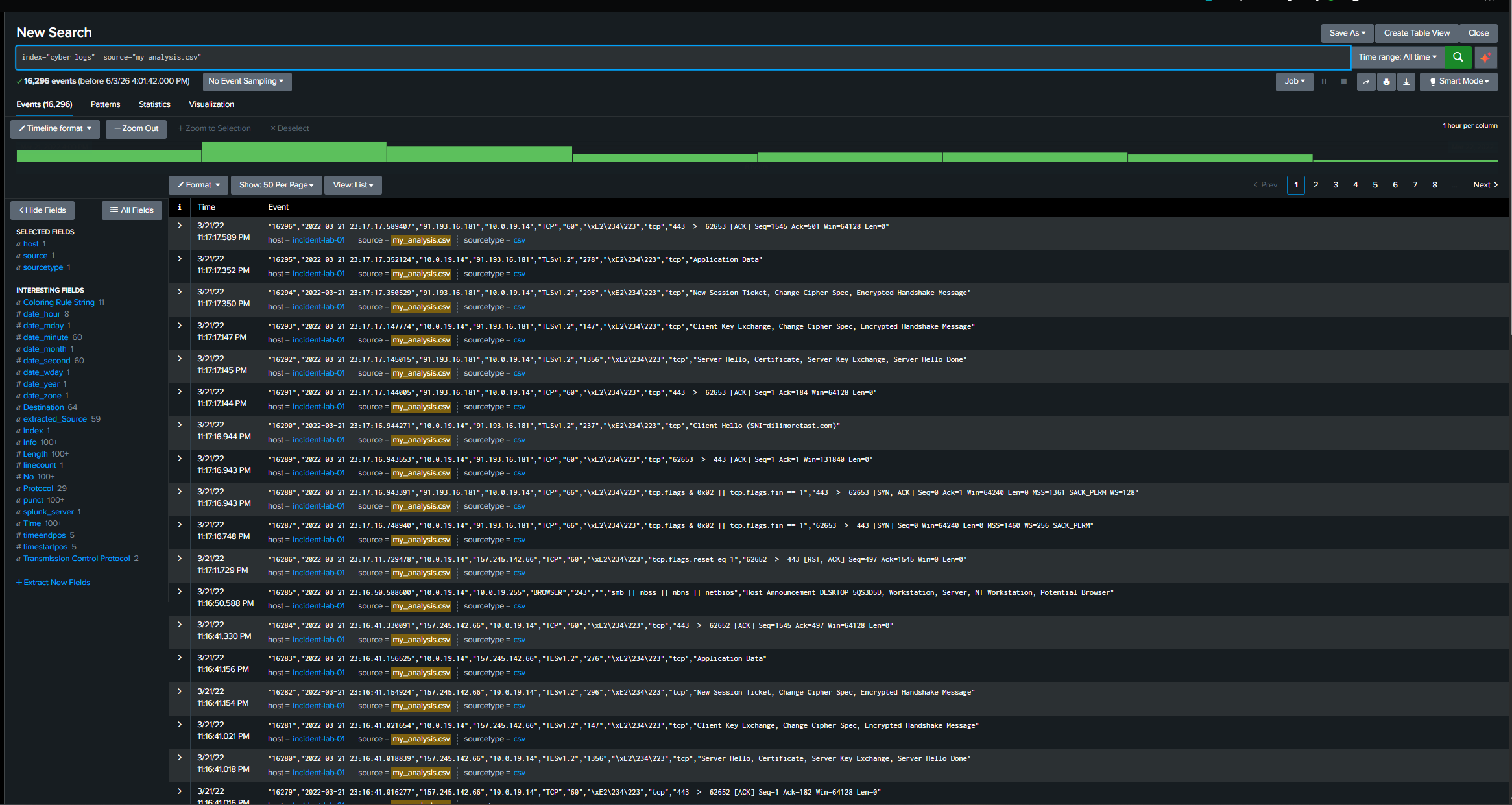Click Extract New Fields link
Viewport: 1512px width, 805px height.
(x=53, y=583)
